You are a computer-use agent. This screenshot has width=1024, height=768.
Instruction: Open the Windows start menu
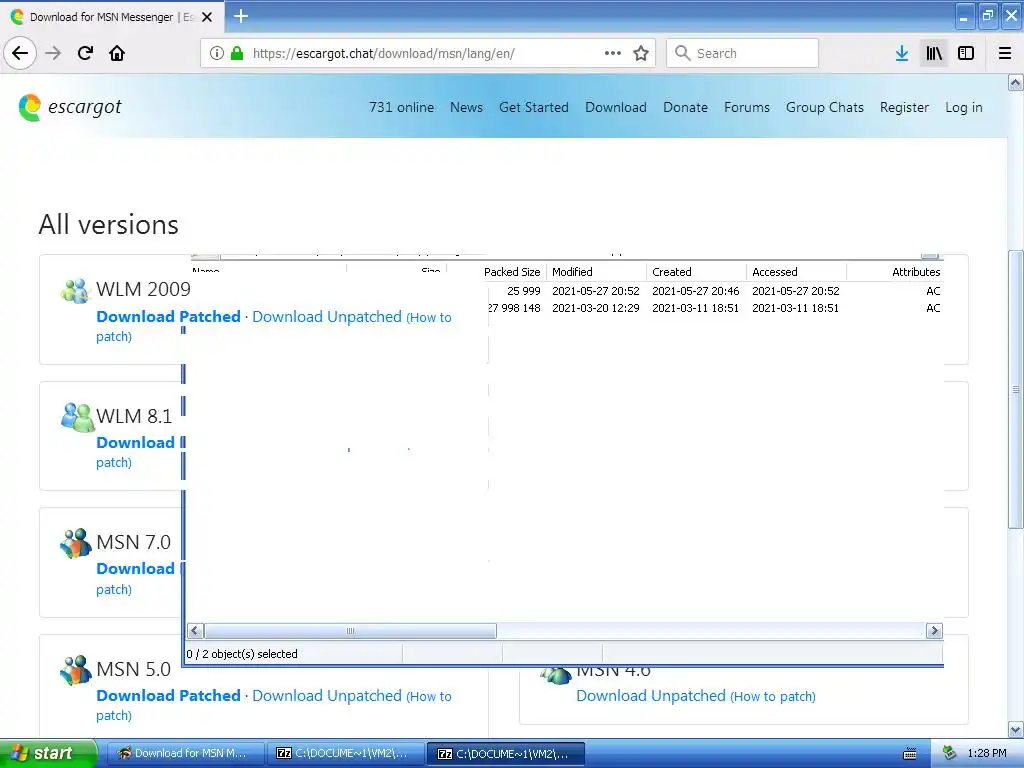pos(48,754)
